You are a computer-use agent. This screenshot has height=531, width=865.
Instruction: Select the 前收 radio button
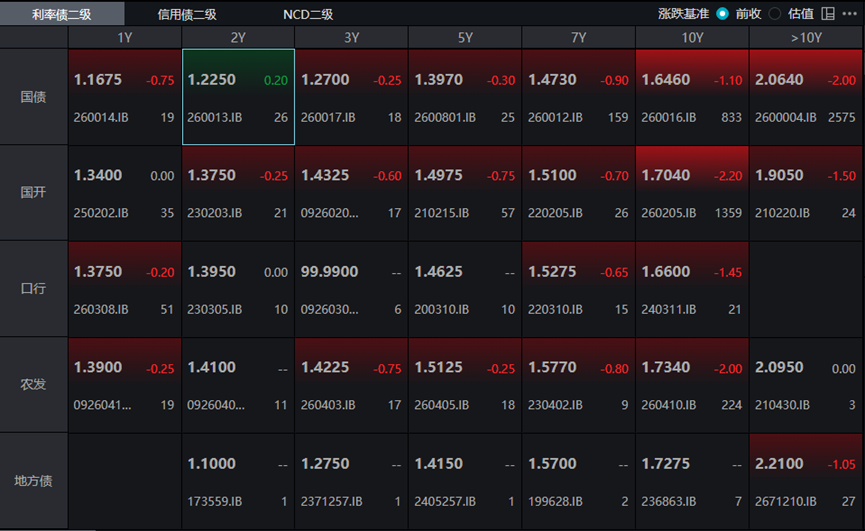722,14
